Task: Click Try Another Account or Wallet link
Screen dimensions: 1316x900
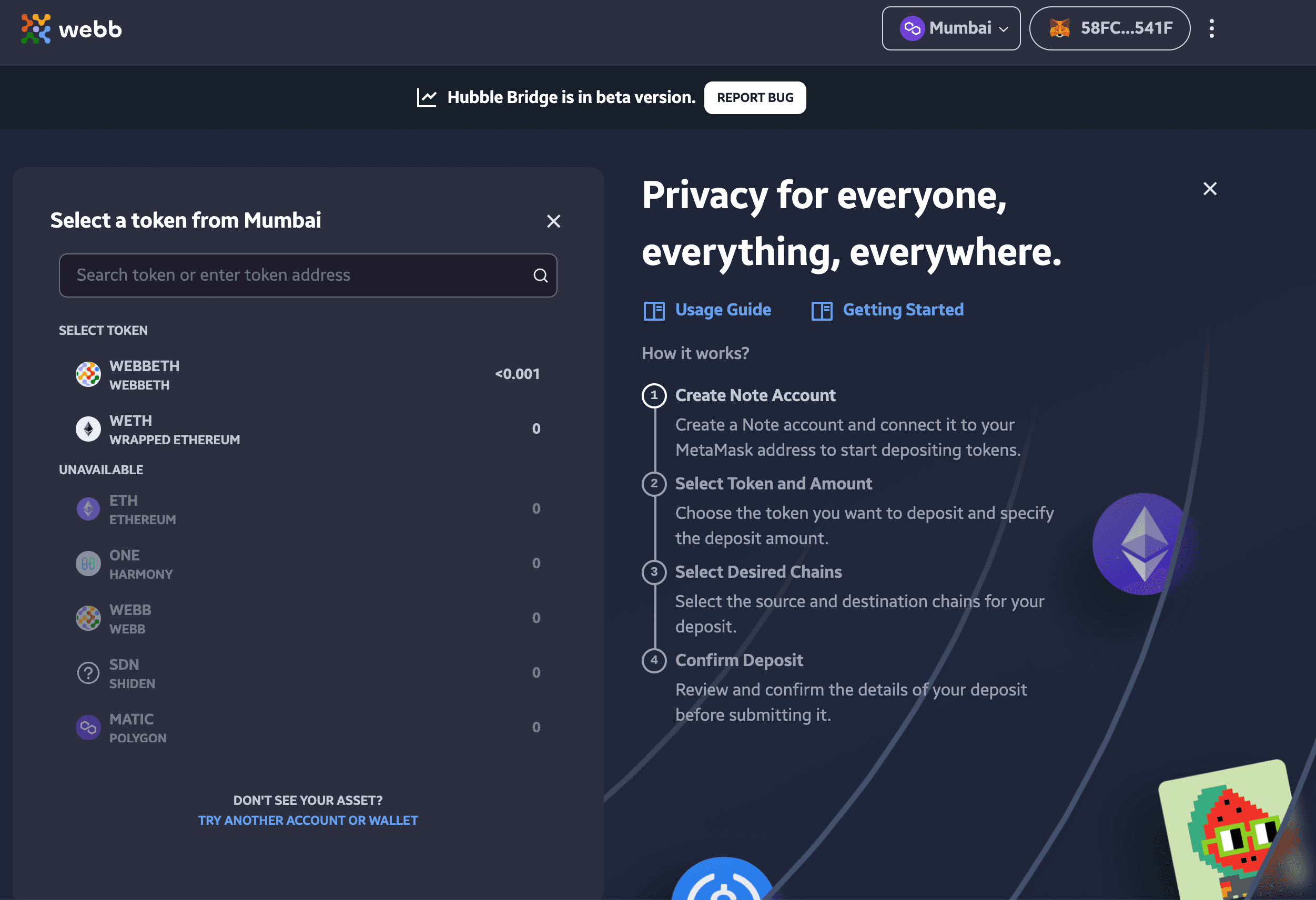Action: pos(308,820)
